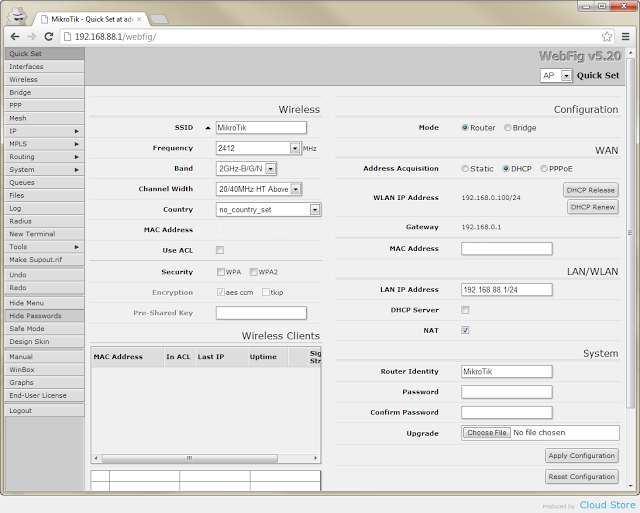Reload the page with the refresh icon
This screenshot has height=513, width=640.
pos(49,37)
